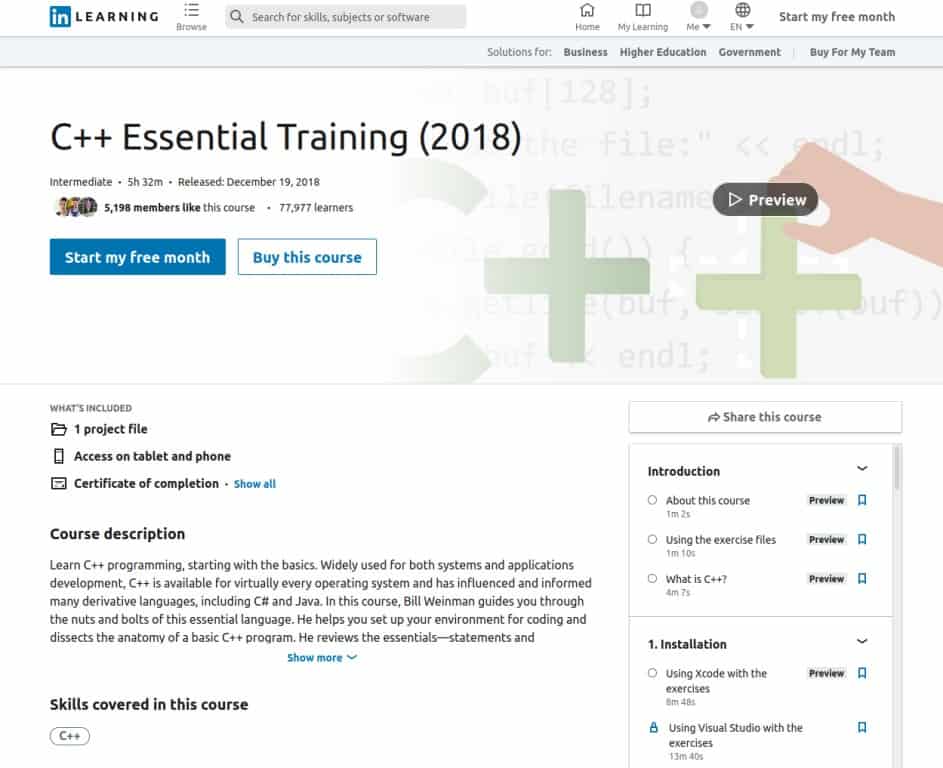The width and height of the screenshot is (943, 768).
Task: Go to Home via house icon
Action: pyautogui.click(x=587, y=10)
